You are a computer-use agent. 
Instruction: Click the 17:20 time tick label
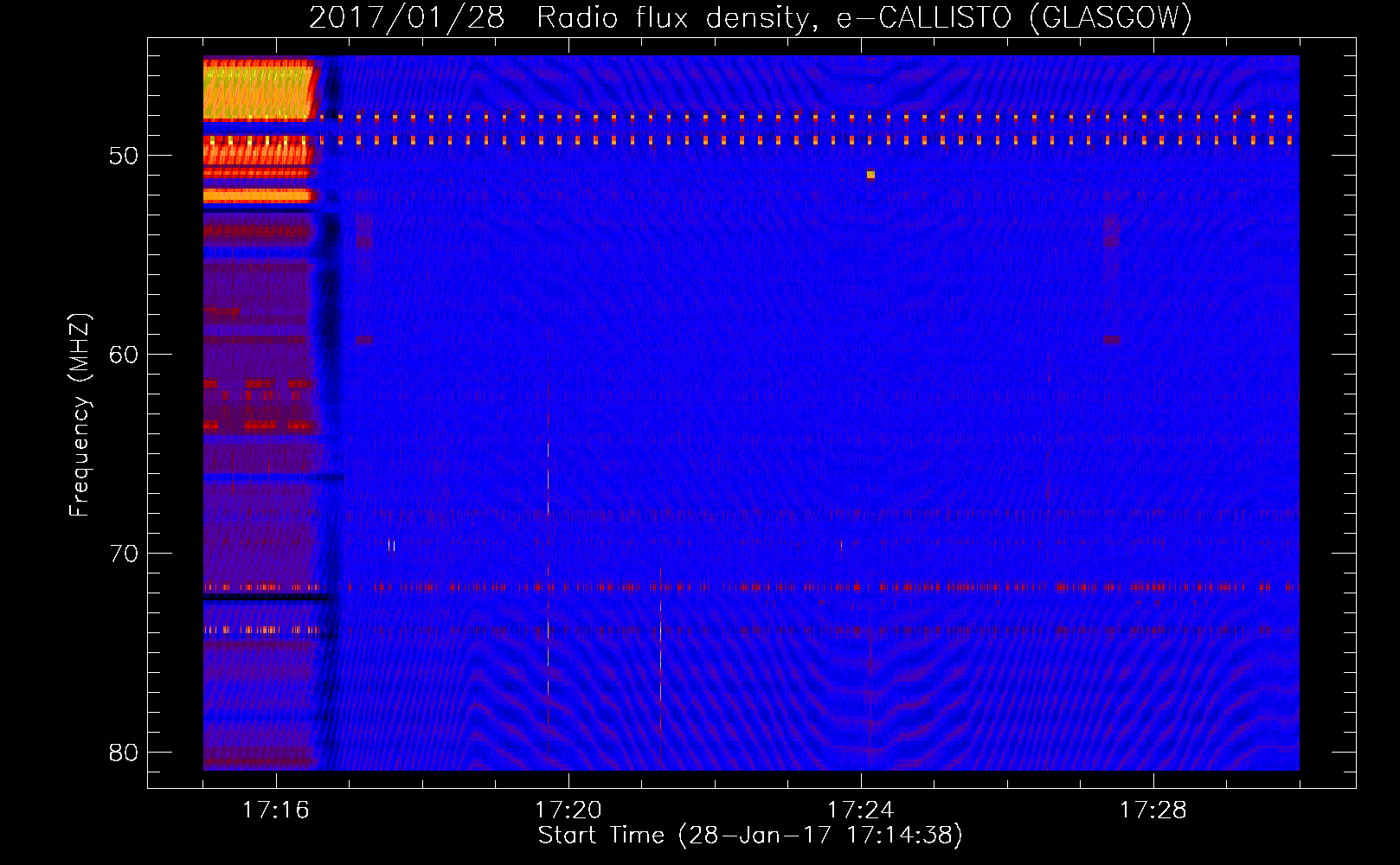coord(568,811)
